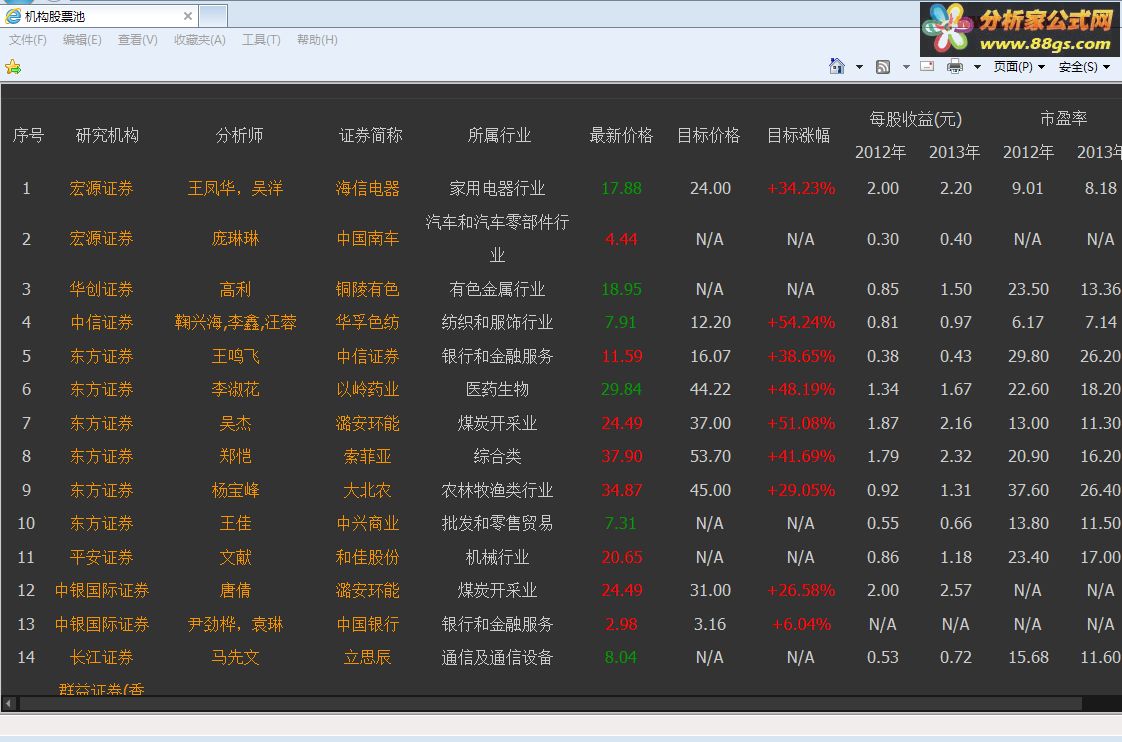1122x742 pixels.
Task: Click target gain +6.04%
Action: pos(801,624)
